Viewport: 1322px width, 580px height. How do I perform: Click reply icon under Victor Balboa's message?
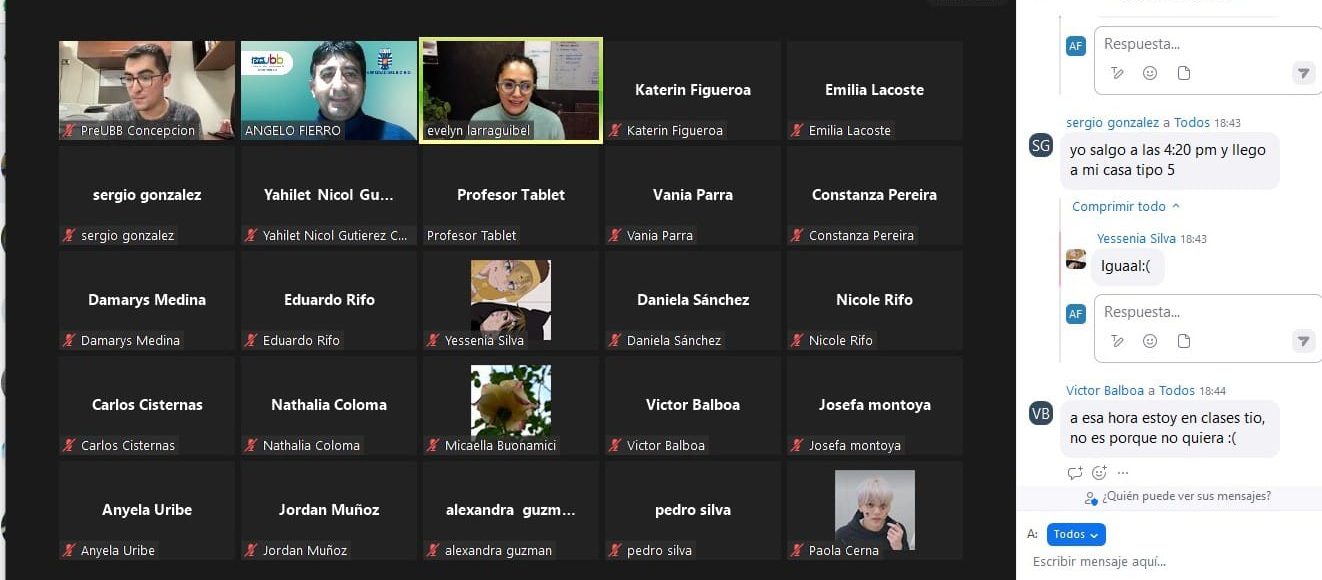coord(1075,473)
